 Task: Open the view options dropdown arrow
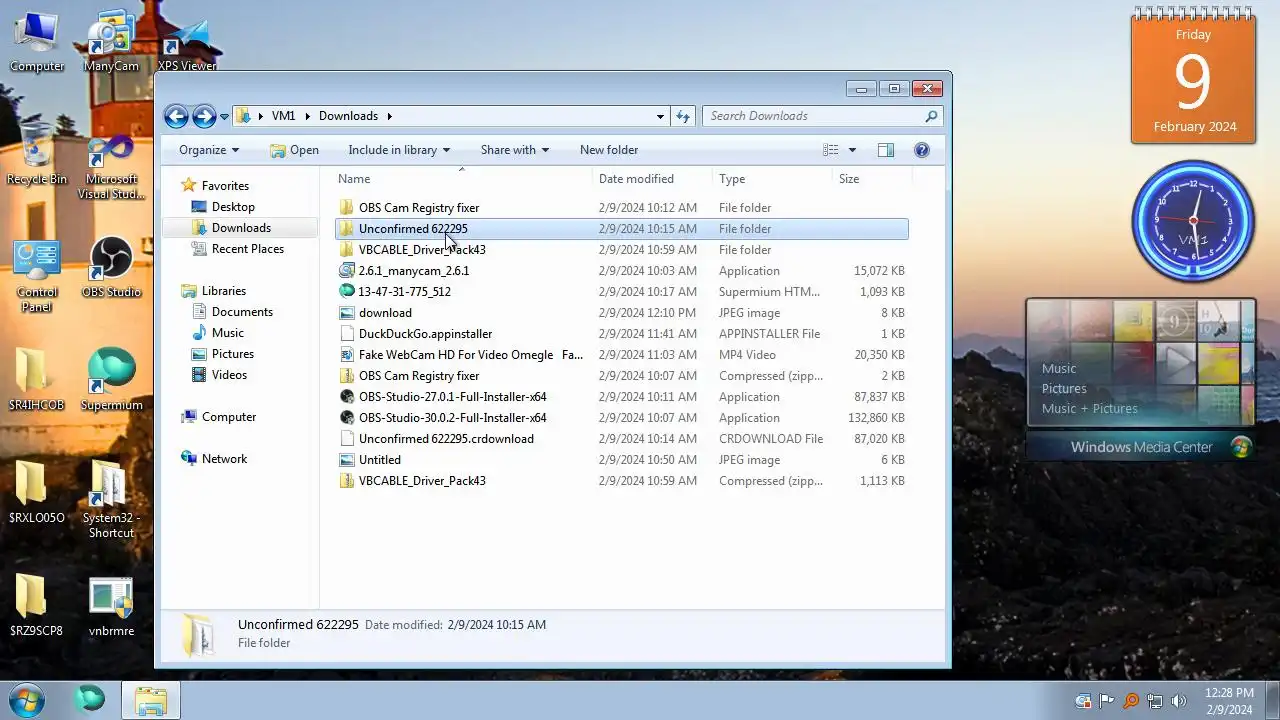click(x=852, y=150)
